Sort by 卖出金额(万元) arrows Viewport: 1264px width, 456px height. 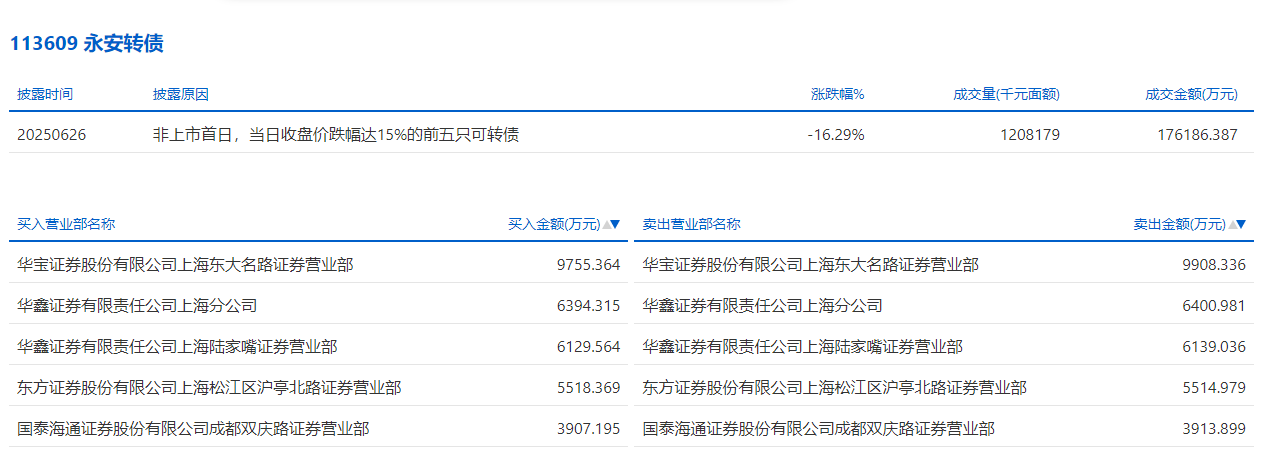(1237, 225)
